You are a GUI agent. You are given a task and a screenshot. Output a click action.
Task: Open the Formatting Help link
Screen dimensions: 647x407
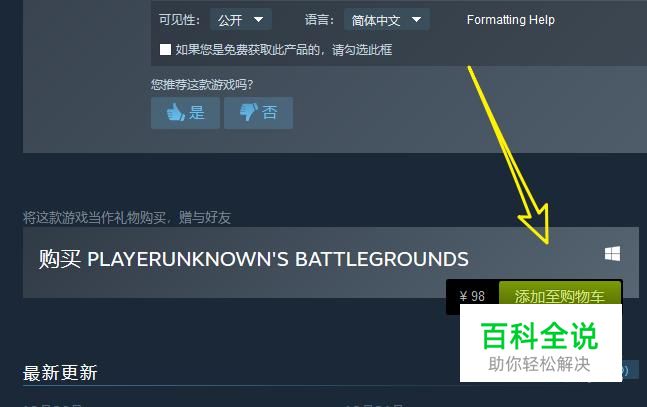[510, 19]
